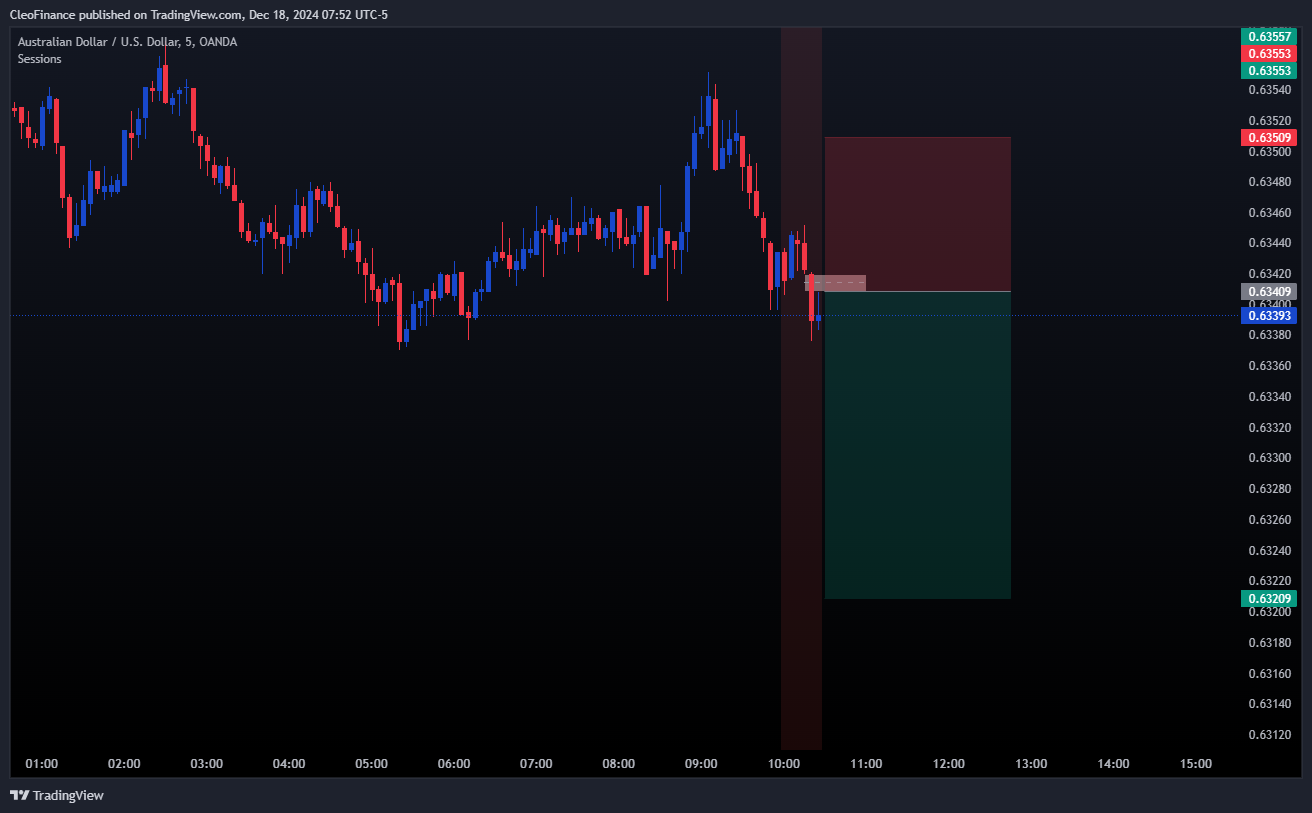Click the blue 0.63393 current price label

[x=1269, y=316]
